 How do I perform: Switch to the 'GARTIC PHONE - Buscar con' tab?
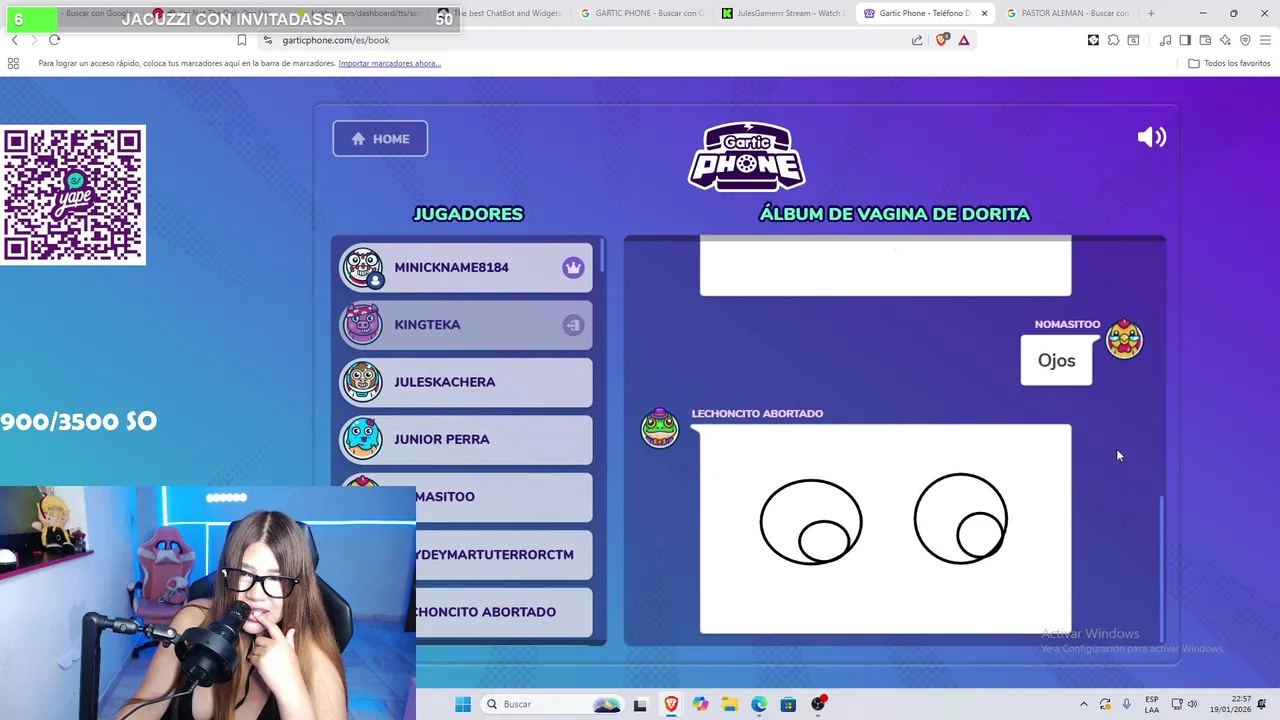point(642,13)
